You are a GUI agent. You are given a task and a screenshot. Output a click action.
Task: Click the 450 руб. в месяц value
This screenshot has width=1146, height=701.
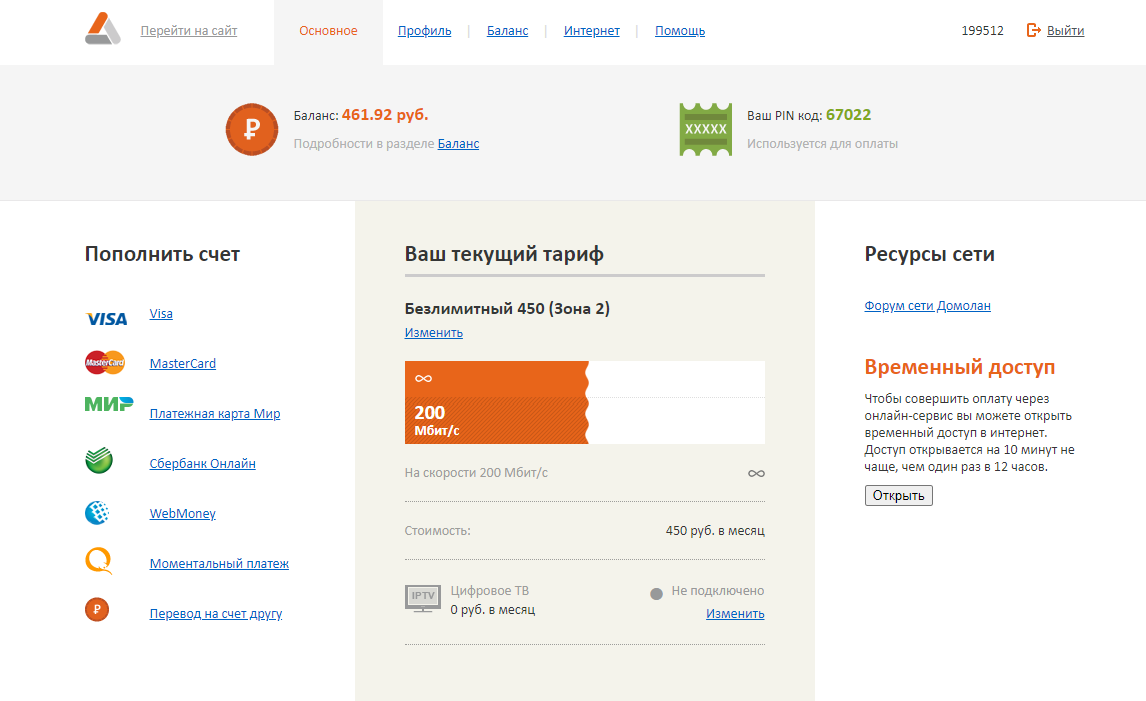click(x=715, y=531)
